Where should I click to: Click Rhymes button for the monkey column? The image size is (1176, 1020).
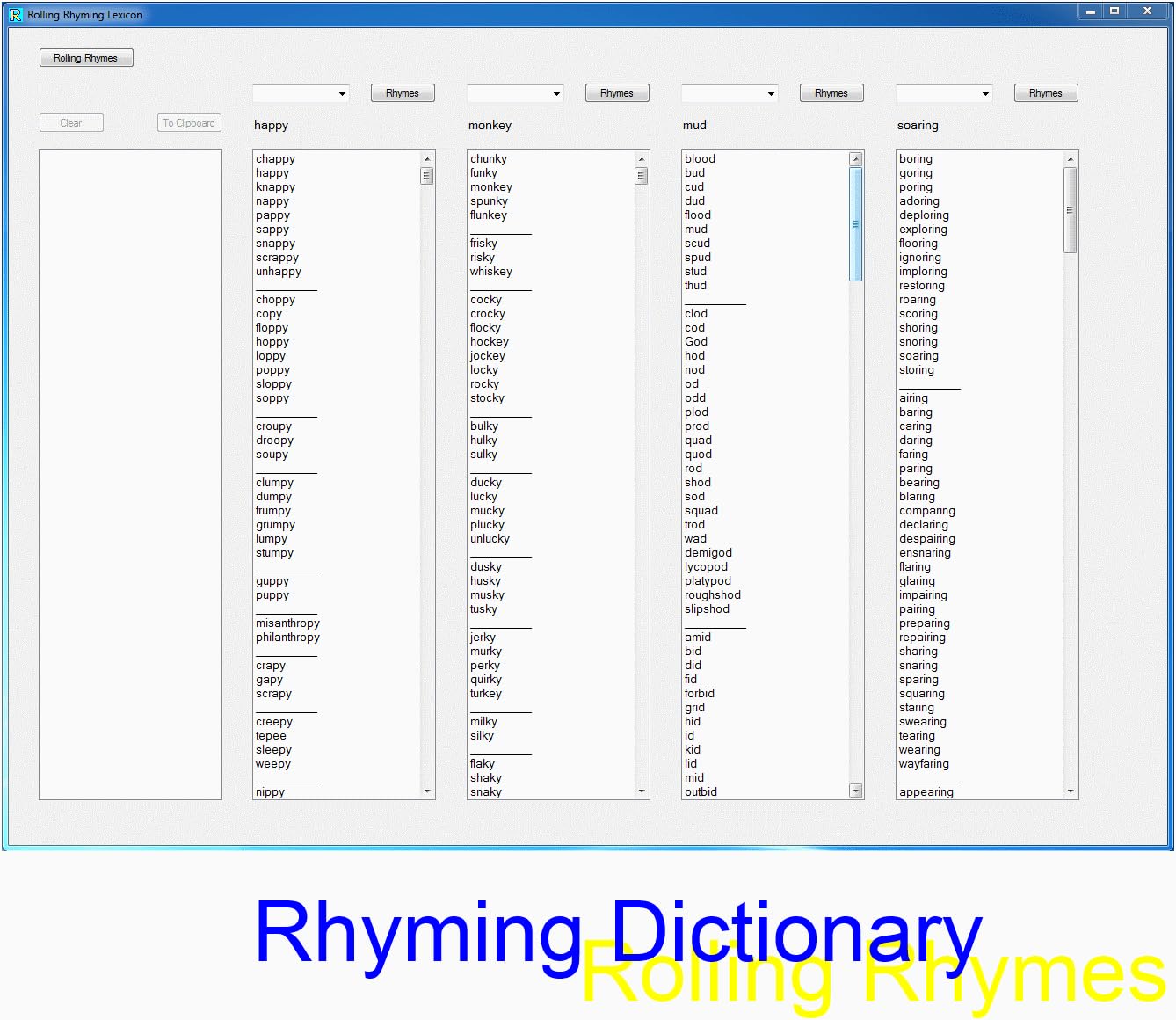coord(616,92)
